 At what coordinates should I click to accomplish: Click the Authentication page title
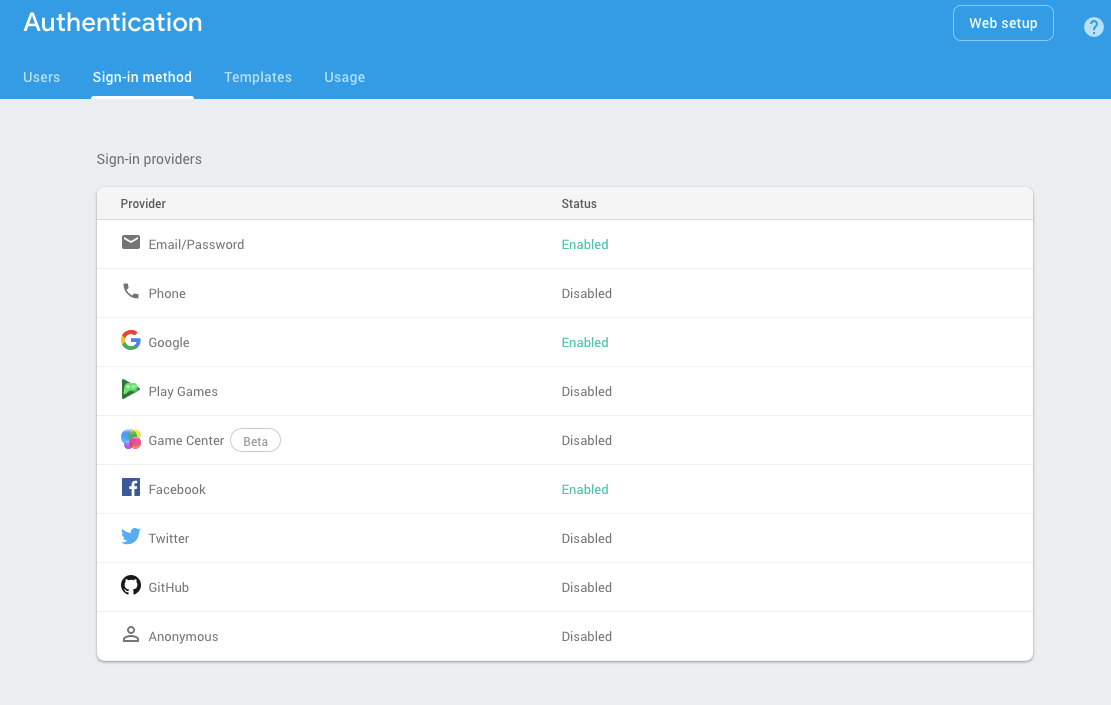click(113, 22)
